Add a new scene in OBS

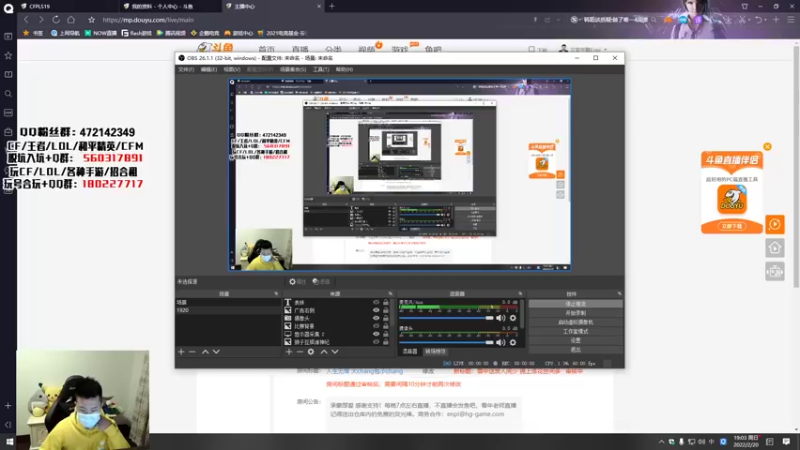[181, 352]
